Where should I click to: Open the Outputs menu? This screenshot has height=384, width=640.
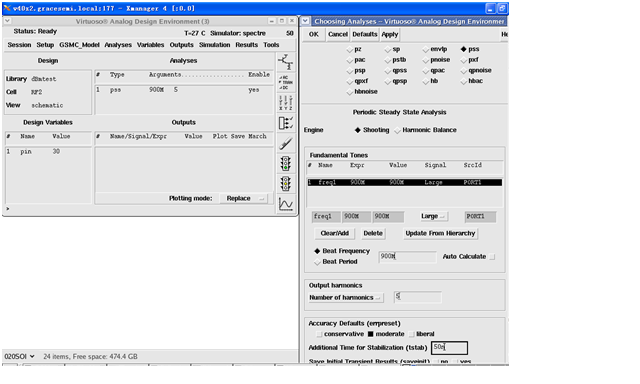181,45
